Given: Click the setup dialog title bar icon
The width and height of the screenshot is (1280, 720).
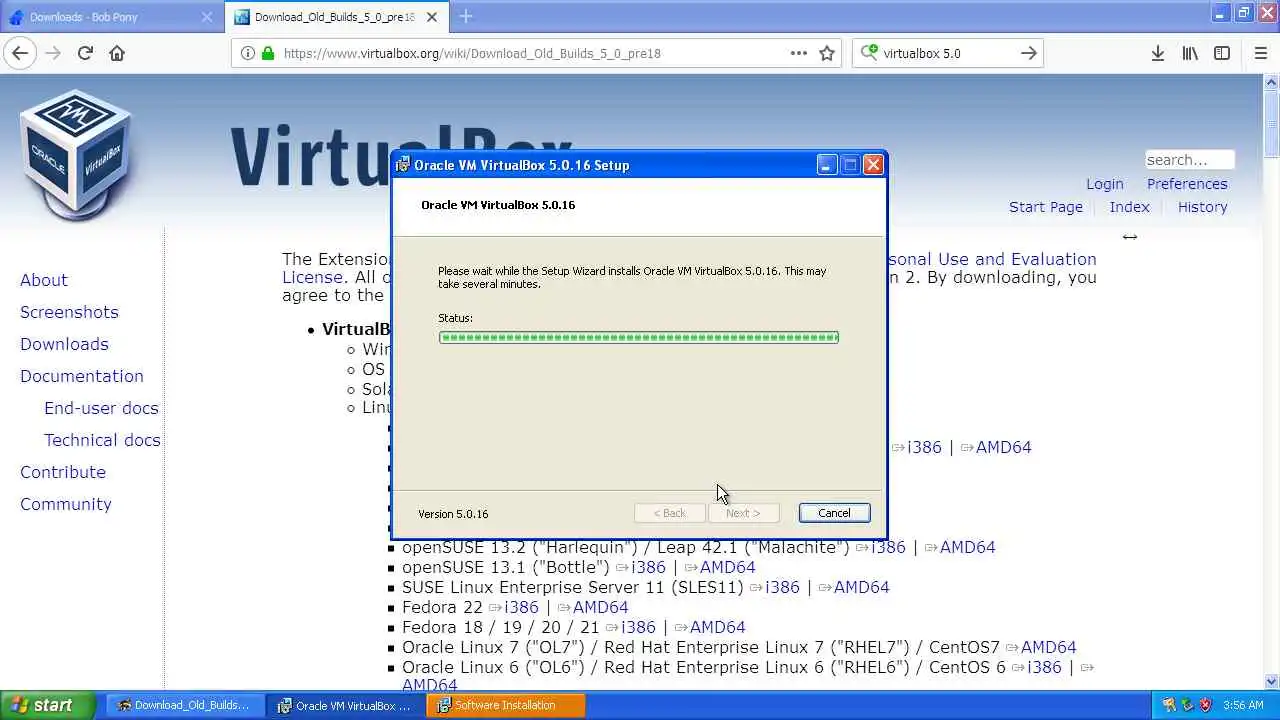Looking at the screenshot, I should click(403, 165).
